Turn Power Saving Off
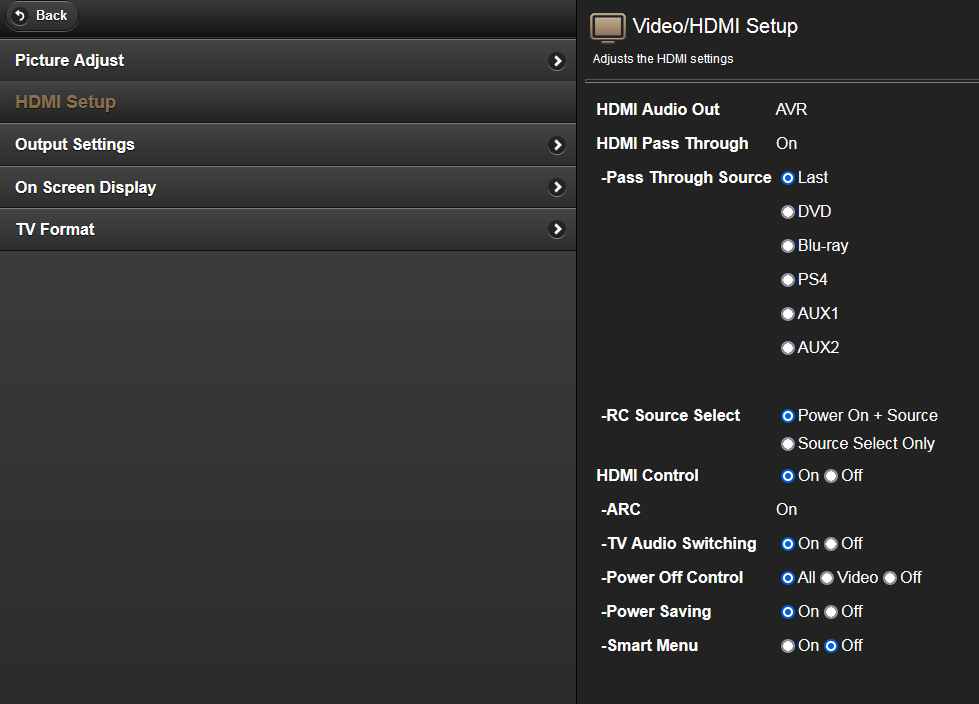The width and height of the screenshot is (979, 704). coord(831,612)
